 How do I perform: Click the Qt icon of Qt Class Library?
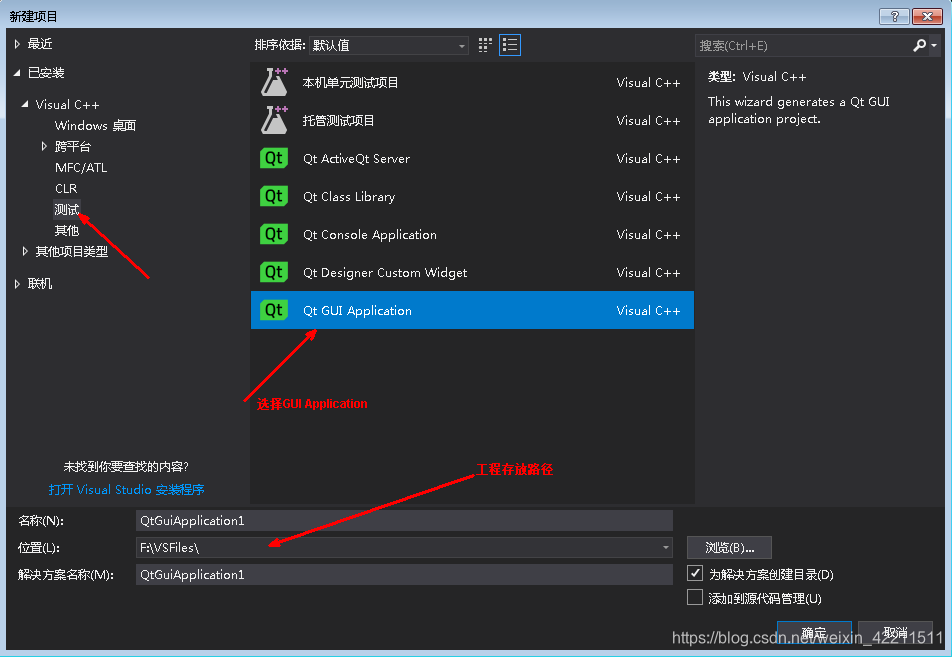coord(274,196)
